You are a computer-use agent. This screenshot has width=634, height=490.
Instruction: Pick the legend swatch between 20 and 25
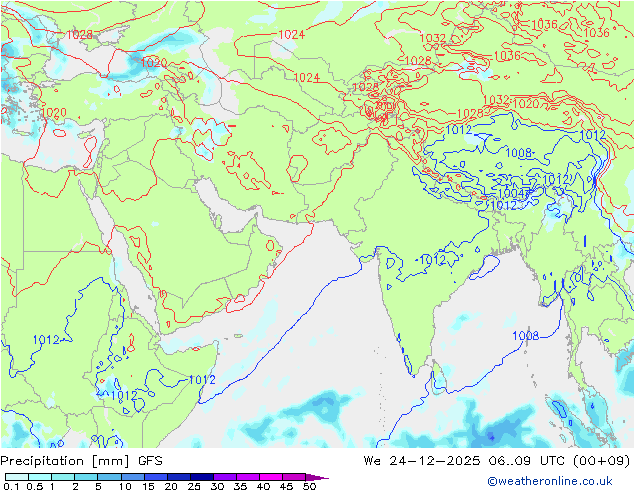pyautogui.click(x=178, y=477)
